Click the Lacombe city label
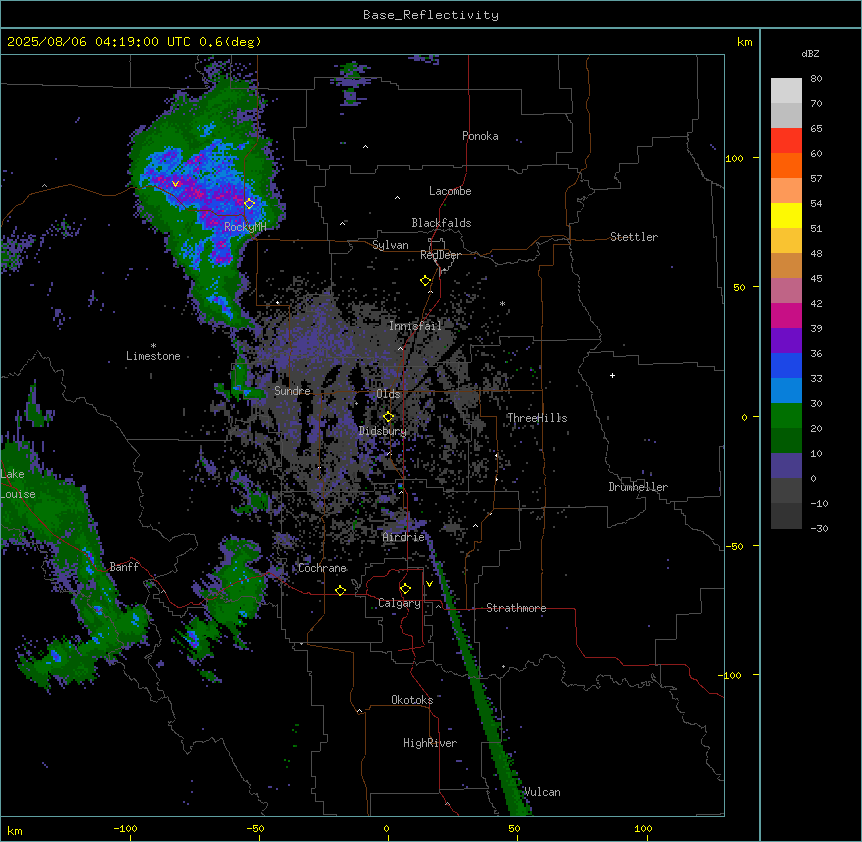The height and width of the screenshot is (842, 862). tap(450, 191)
